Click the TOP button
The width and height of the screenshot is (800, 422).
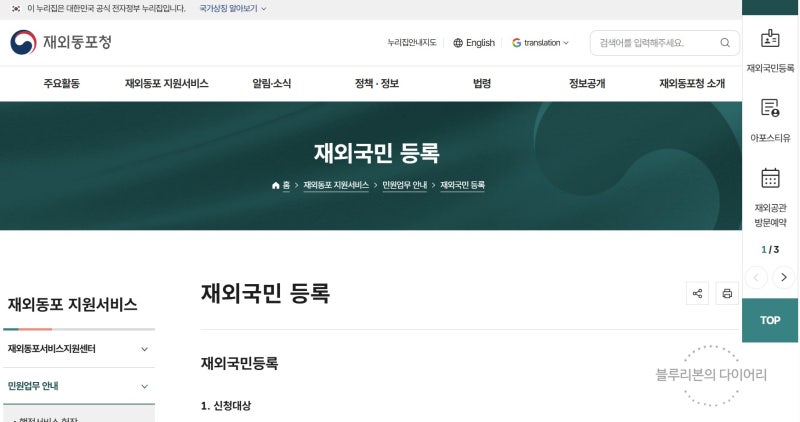770,320
